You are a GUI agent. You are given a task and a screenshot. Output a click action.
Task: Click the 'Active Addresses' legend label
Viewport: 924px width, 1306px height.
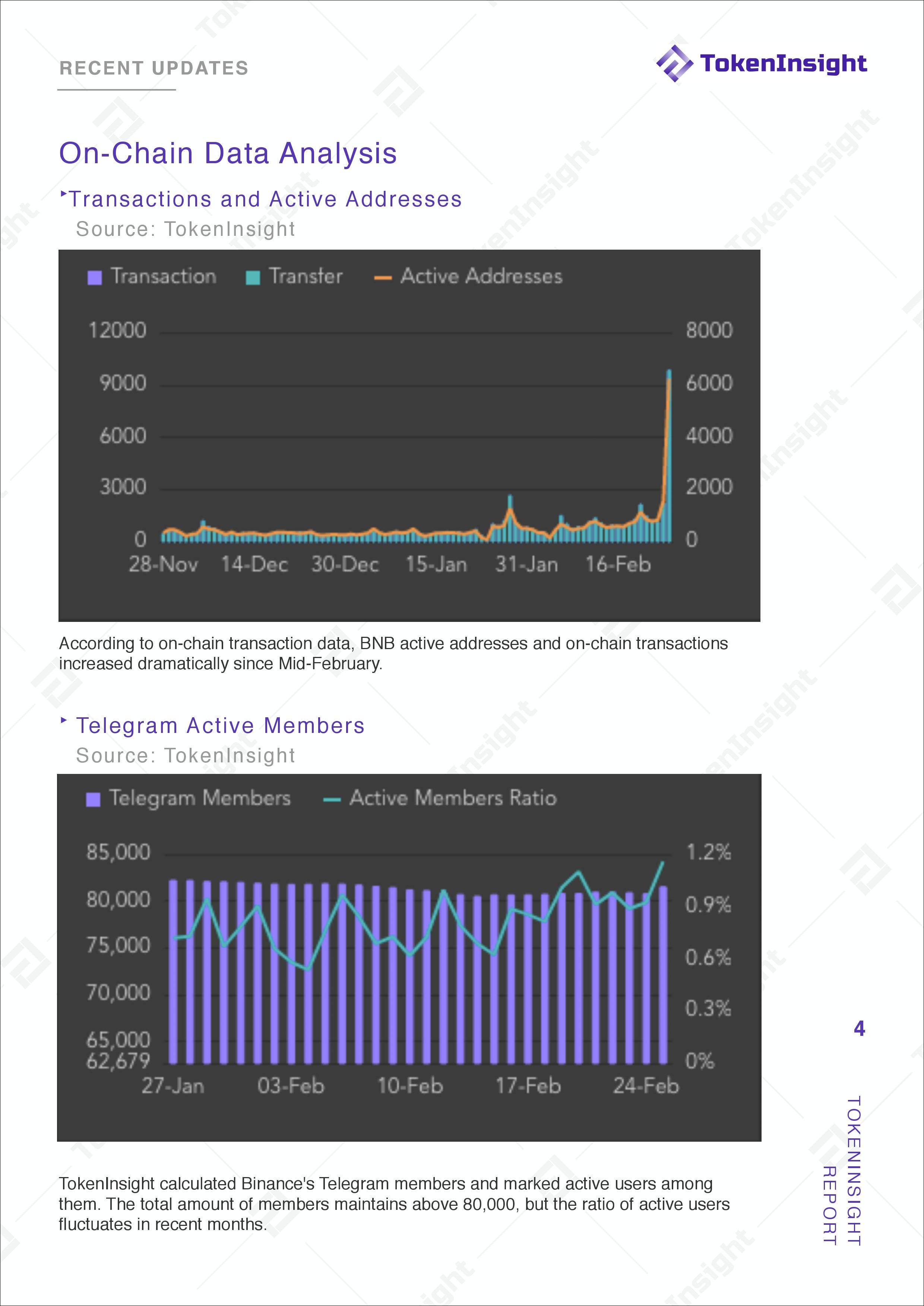point(481,276)
